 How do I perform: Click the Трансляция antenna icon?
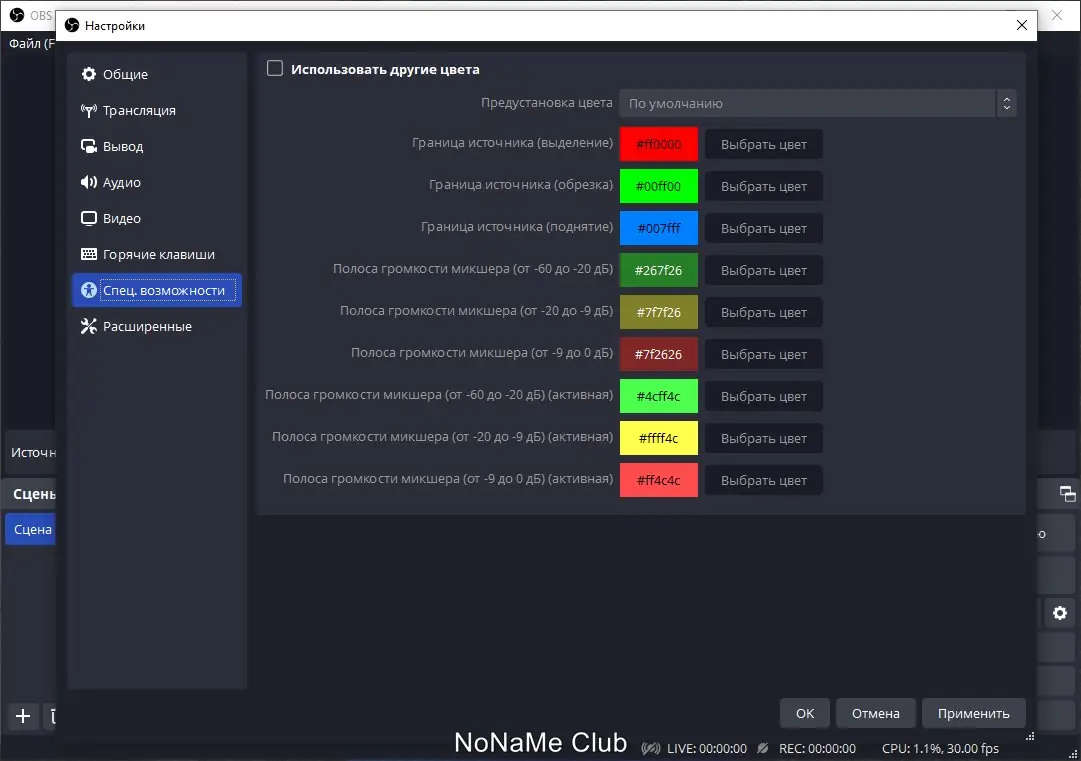[89, 110]
